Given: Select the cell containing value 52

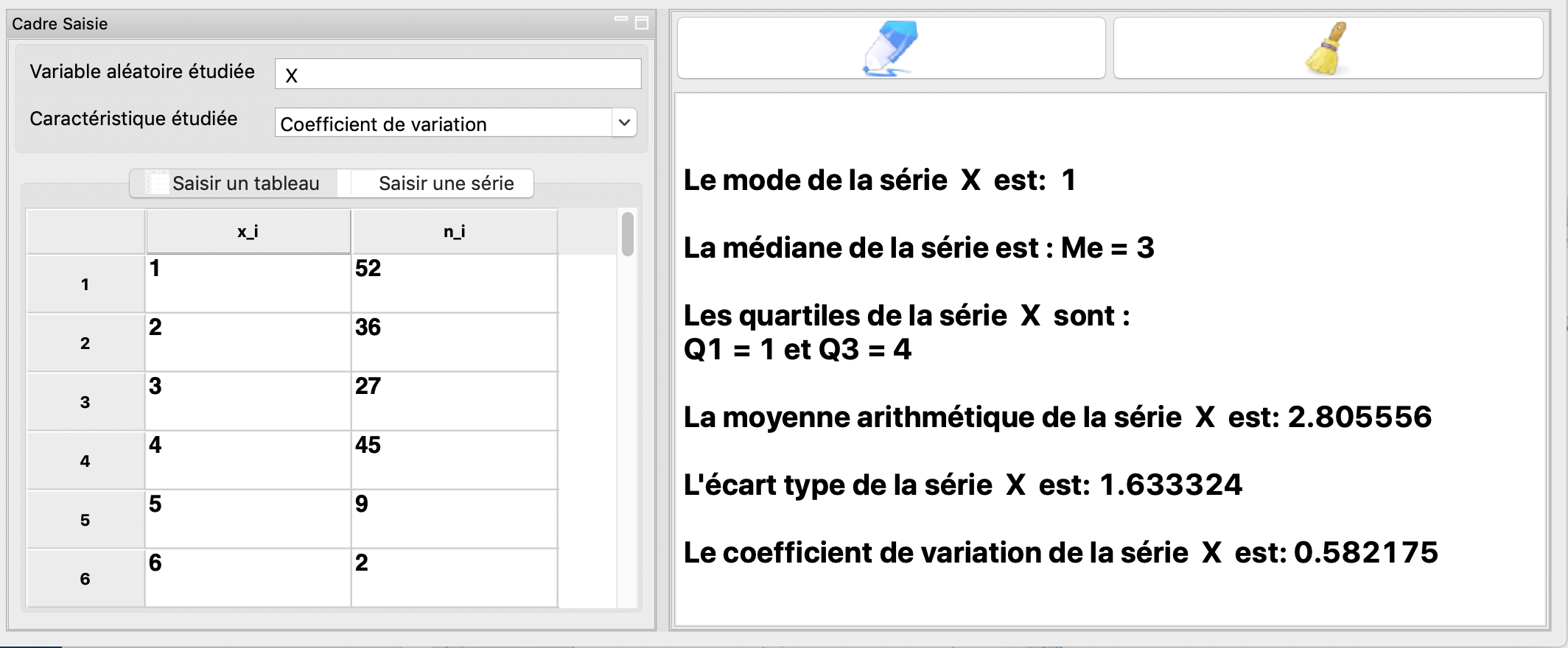Looking at the screenshot, I should click(x=454, y=282).
